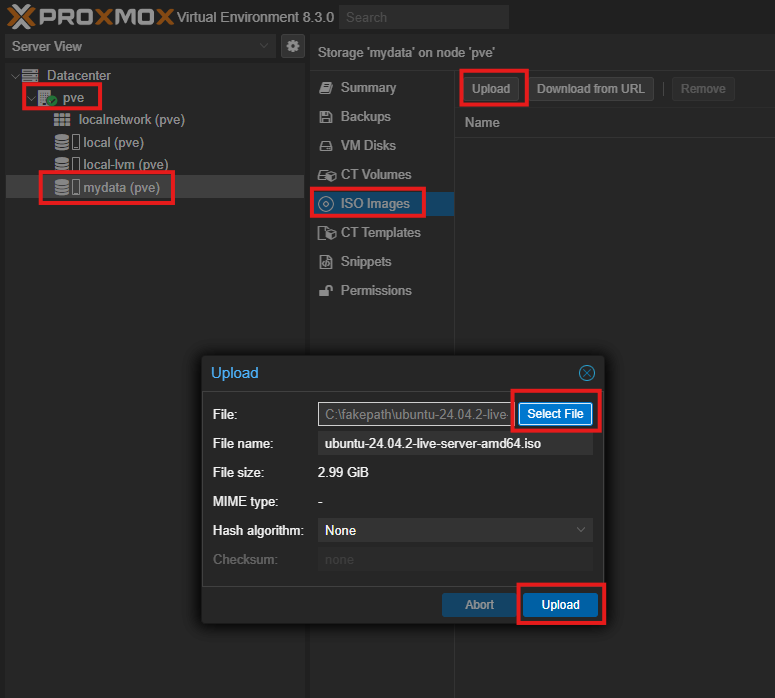Click the local-lvm storage icon
The width and height of the screenshot is (775, 698).
pos(67,164)
